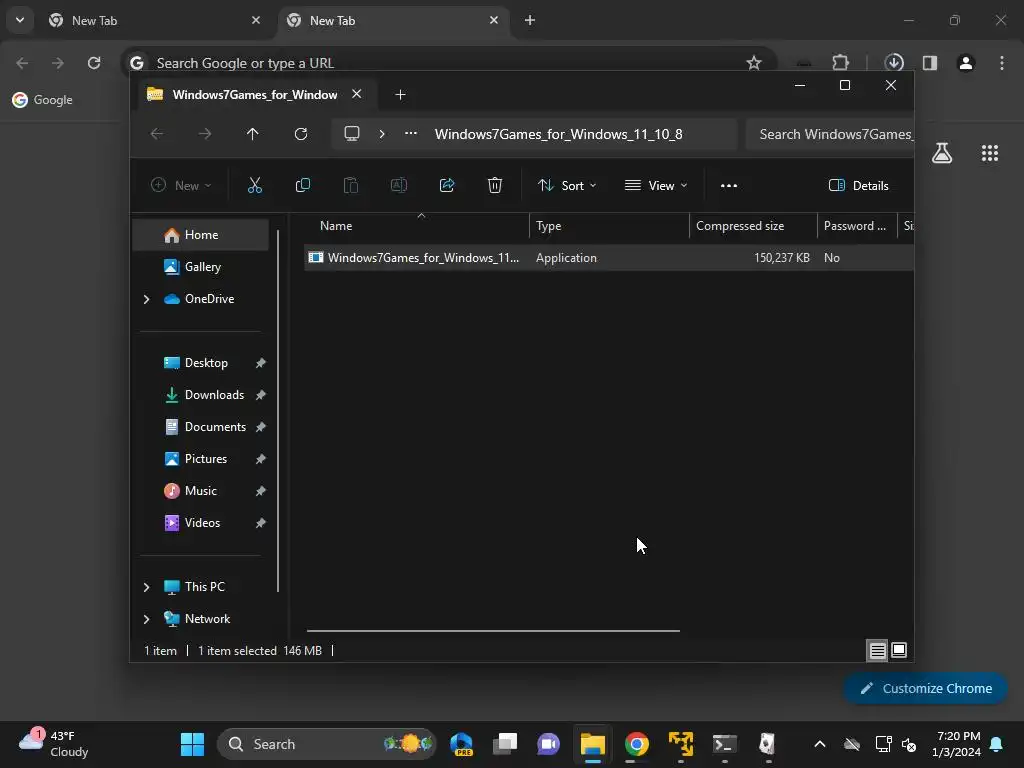This screenshot has width=1024, height=768.
Task: Switch to details list view icon
Action: pos(877,650)
